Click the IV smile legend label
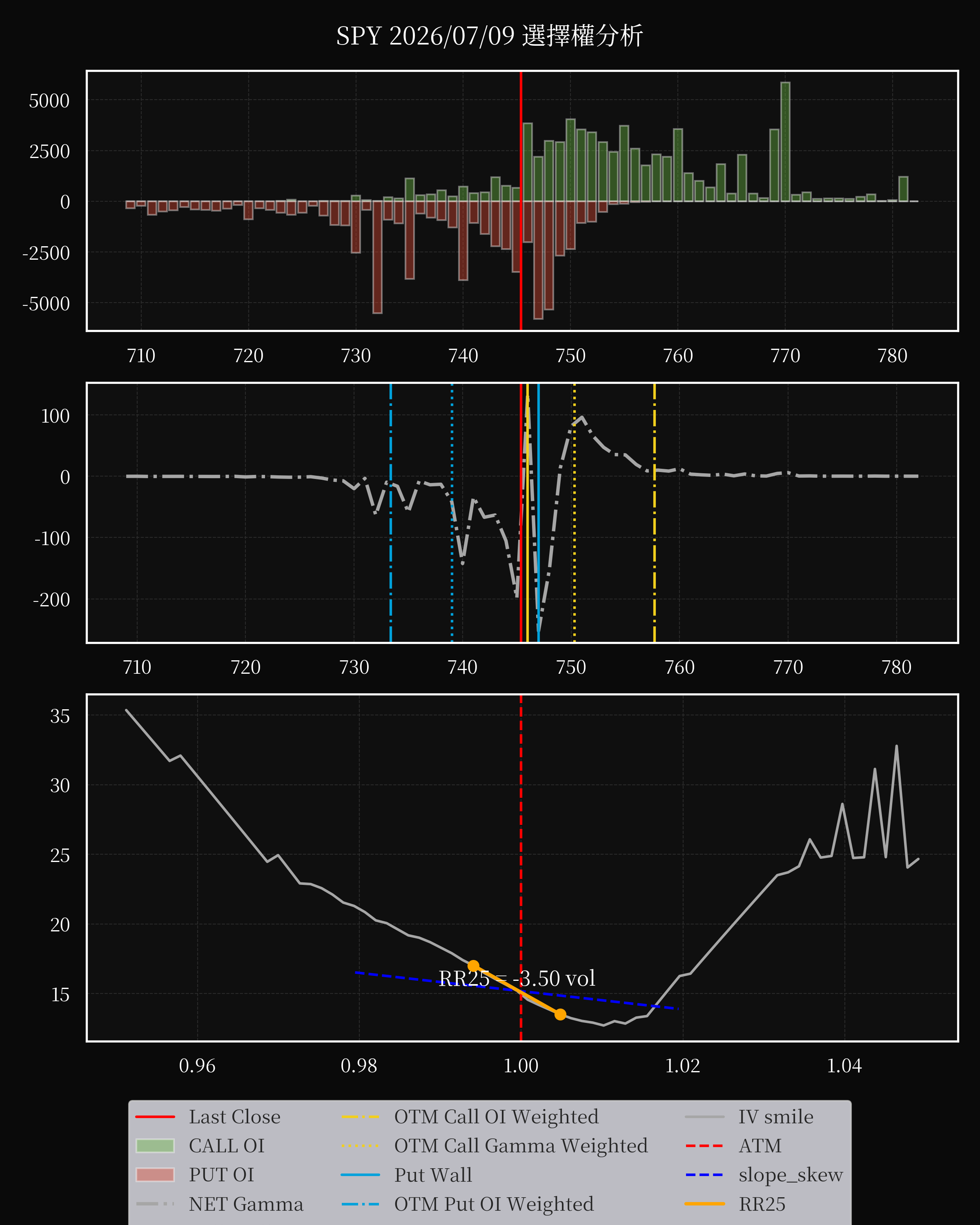This screenshot has height=1225, width=980. pos(776,1117)
